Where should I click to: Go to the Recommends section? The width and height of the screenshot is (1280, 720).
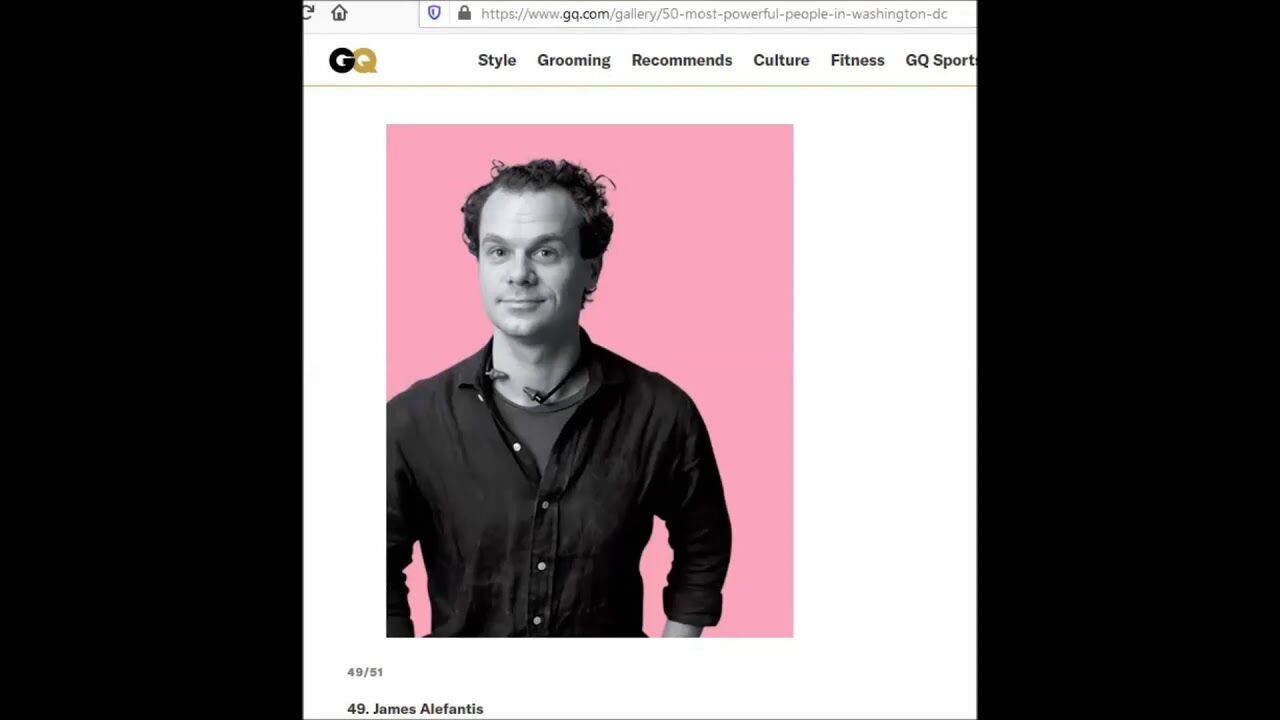click(682, 60)
